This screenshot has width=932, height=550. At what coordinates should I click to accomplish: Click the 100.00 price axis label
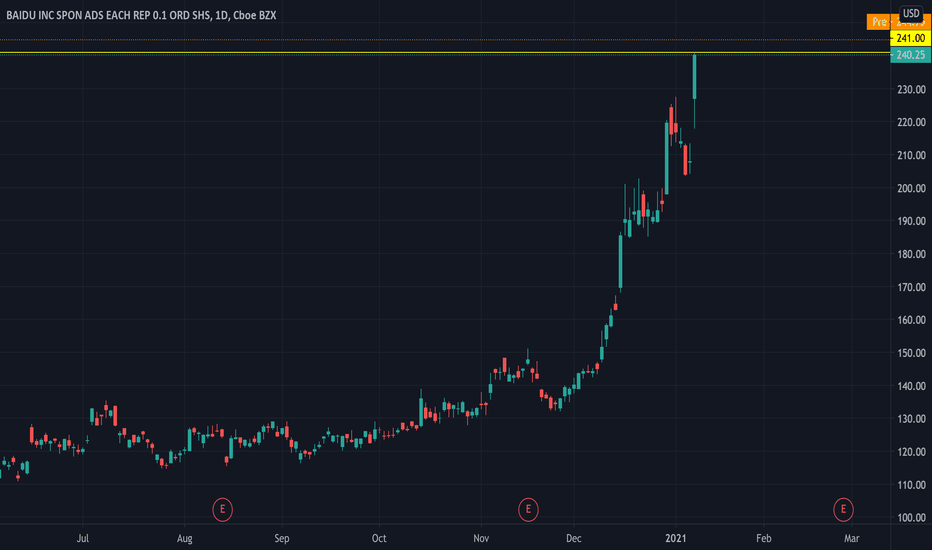pos(911,518)
